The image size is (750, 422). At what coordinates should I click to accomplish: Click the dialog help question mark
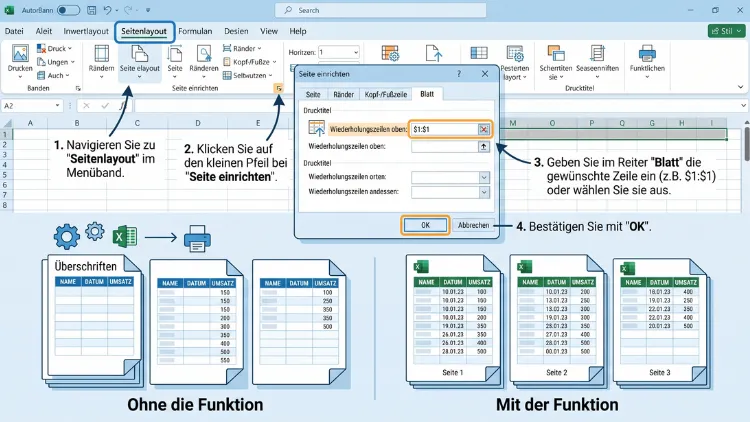tap(459, 74)
